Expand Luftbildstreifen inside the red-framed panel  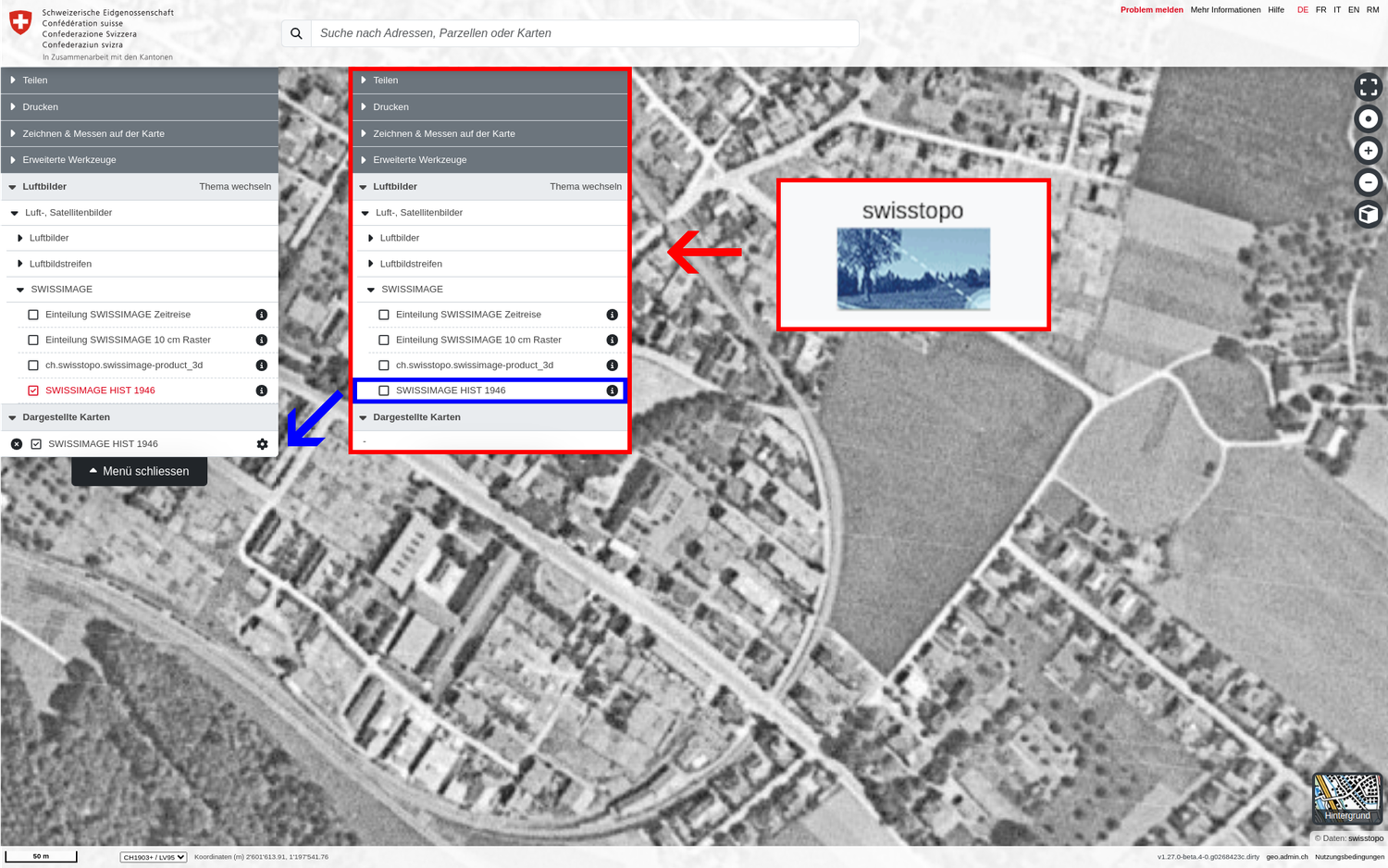pyautogui.click(x=410, y=264)
